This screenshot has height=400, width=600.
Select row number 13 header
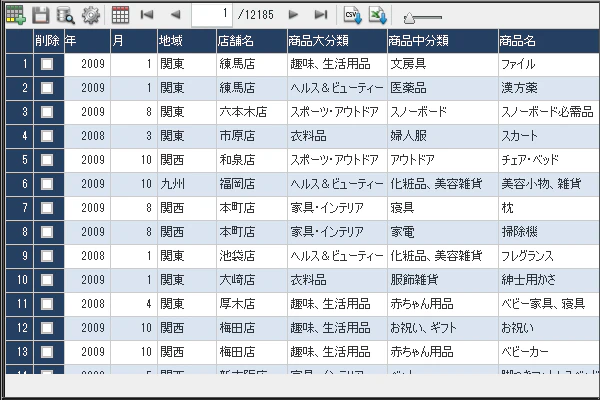(x=20, y=352)
